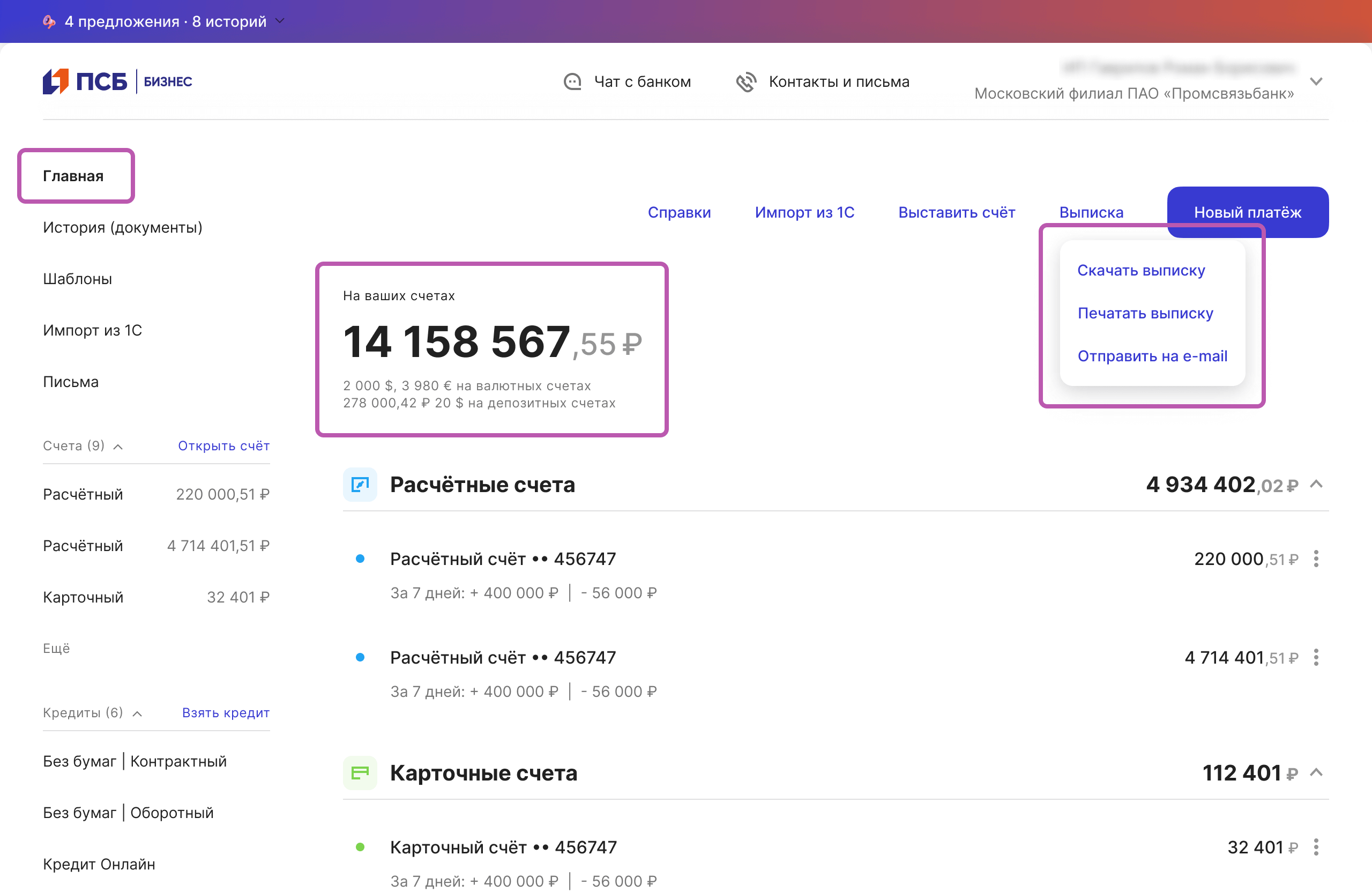Open chat with bank icon
The height and width of the screenshot is (892, 1372).
[x=572, y=82]
